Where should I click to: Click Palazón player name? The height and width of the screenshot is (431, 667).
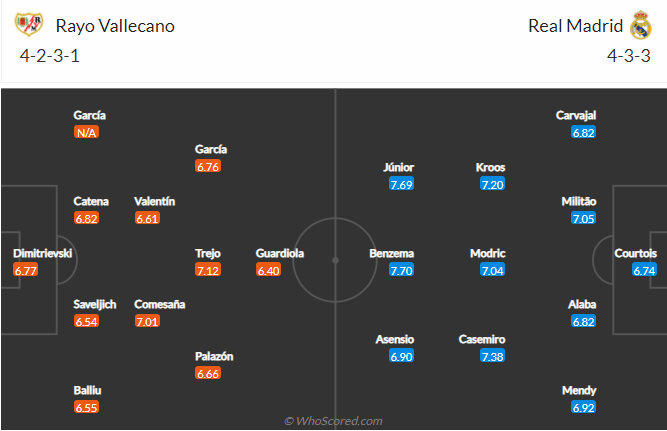tap(214, 356)
